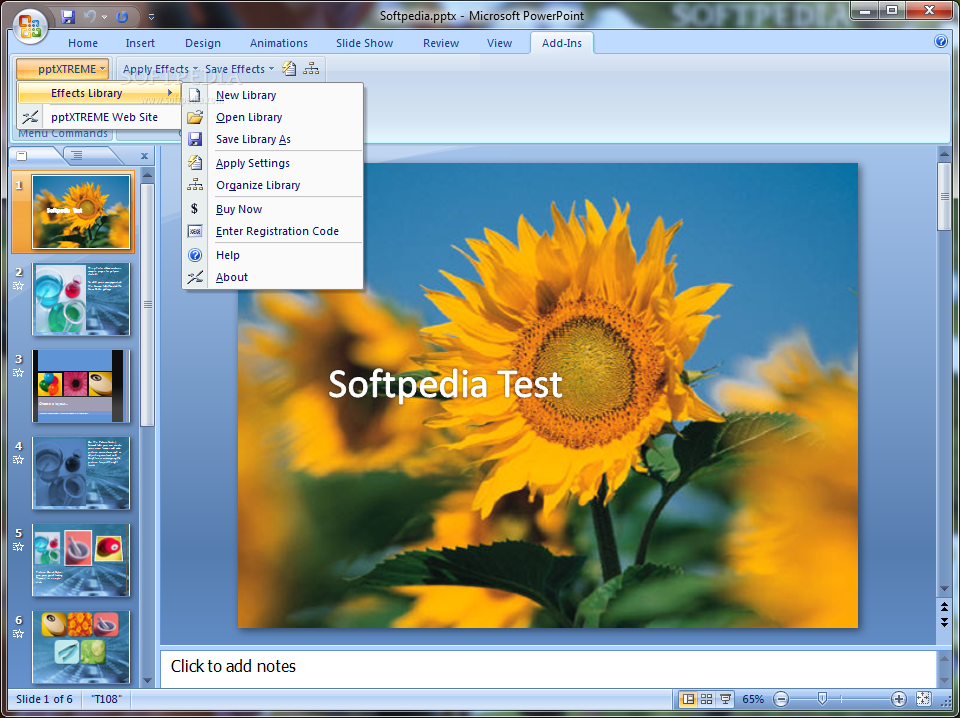Switch to Outline tab in slide pane
Screen dimensions: 960x718
coord(77,155)
